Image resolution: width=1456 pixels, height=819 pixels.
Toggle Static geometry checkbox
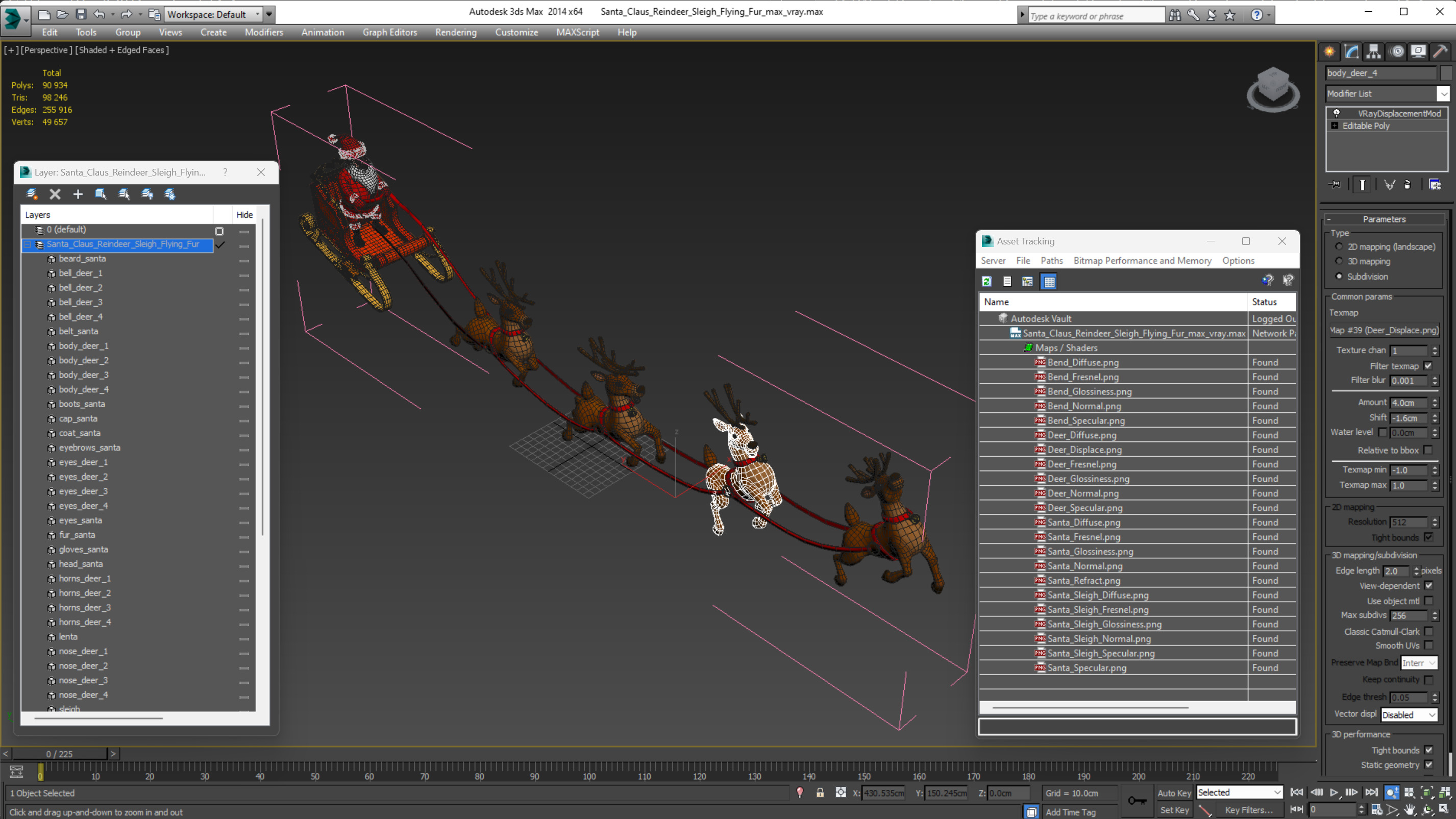click(x=1428, y=765)
